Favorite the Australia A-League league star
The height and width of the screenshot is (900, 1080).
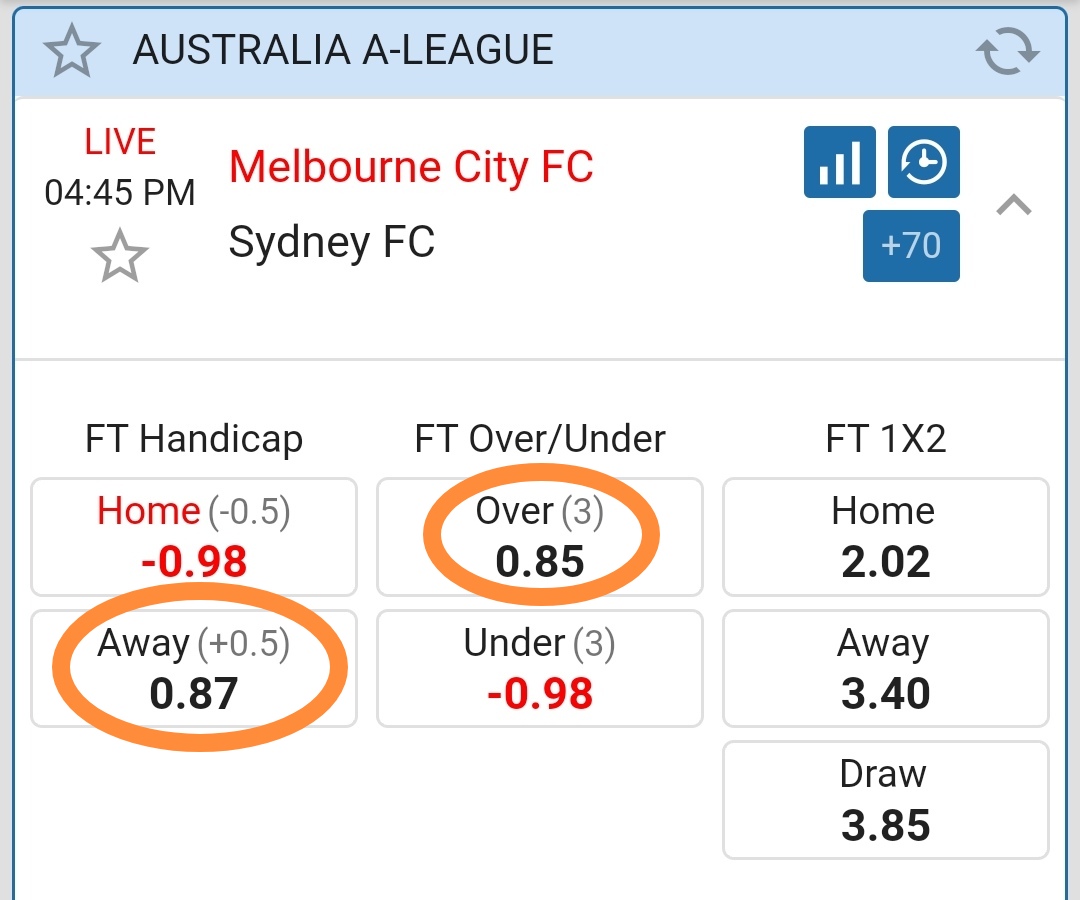click(73, 51)
